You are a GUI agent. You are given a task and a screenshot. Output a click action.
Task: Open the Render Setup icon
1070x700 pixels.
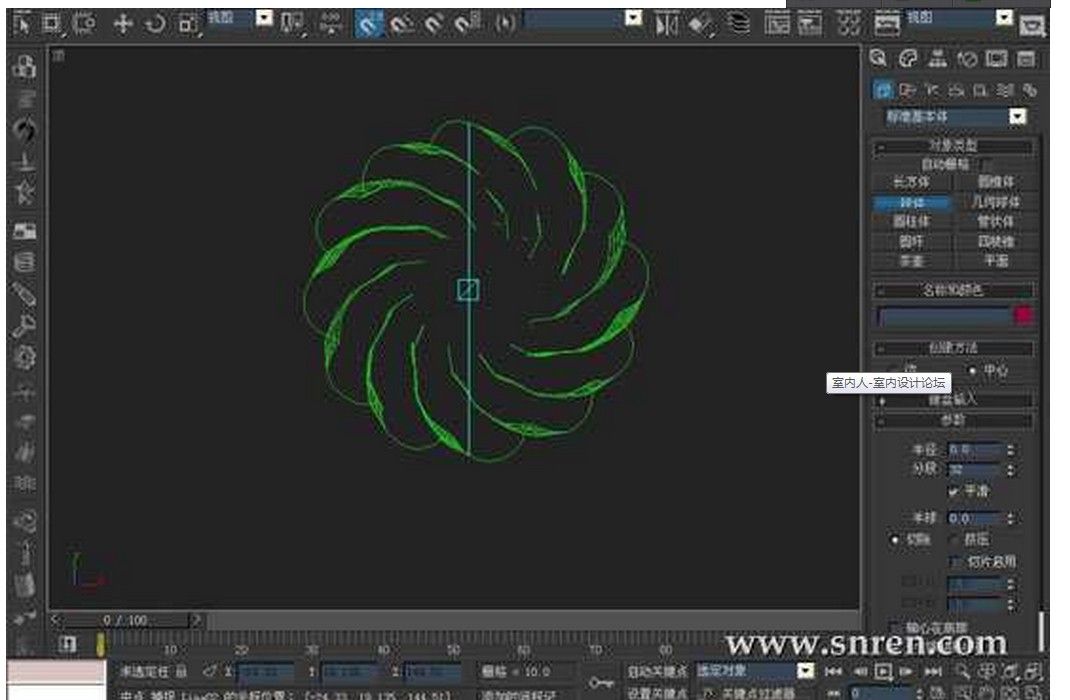(x=886, y=25)
